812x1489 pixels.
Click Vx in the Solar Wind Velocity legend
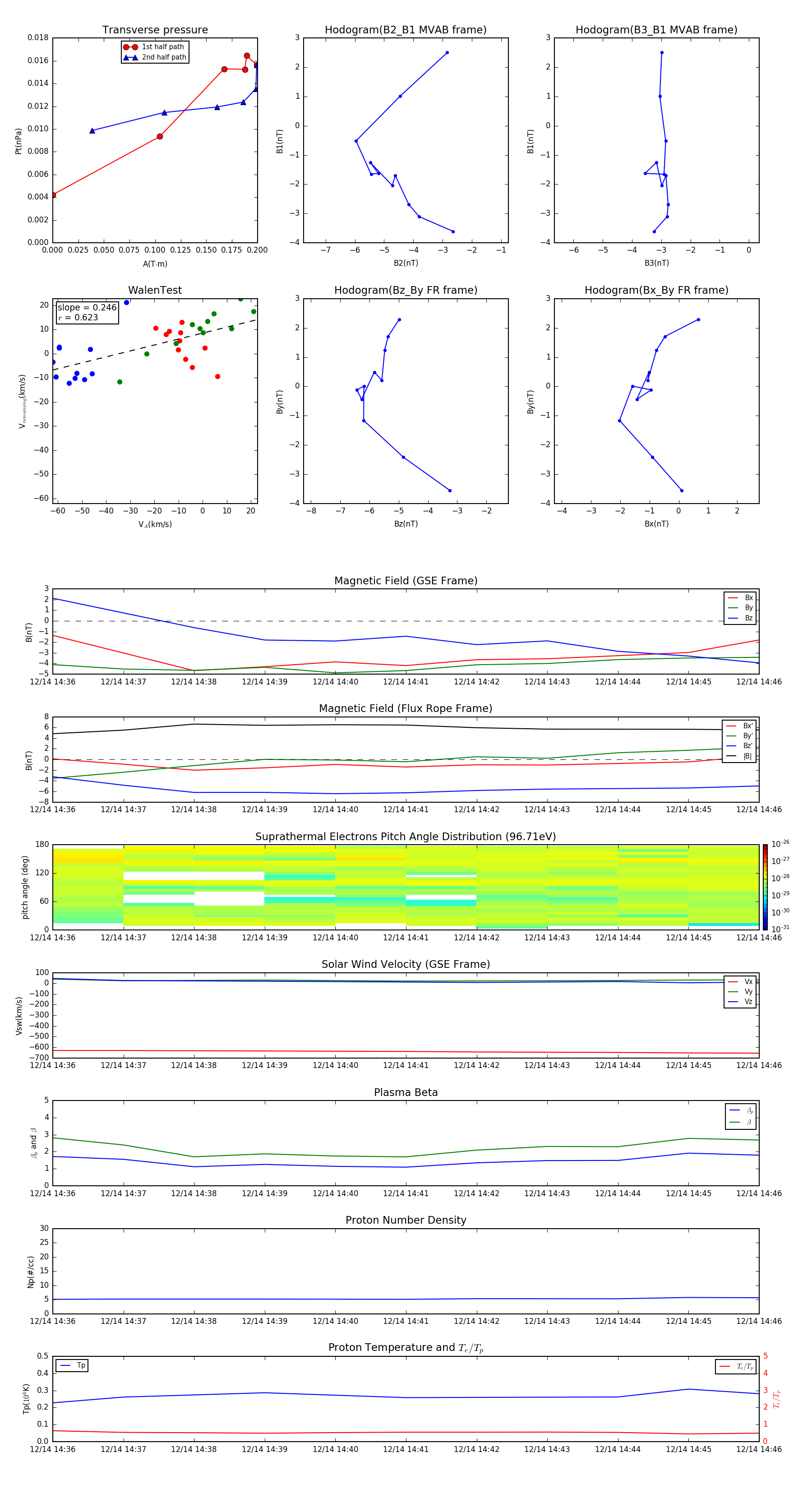[740, 981]
